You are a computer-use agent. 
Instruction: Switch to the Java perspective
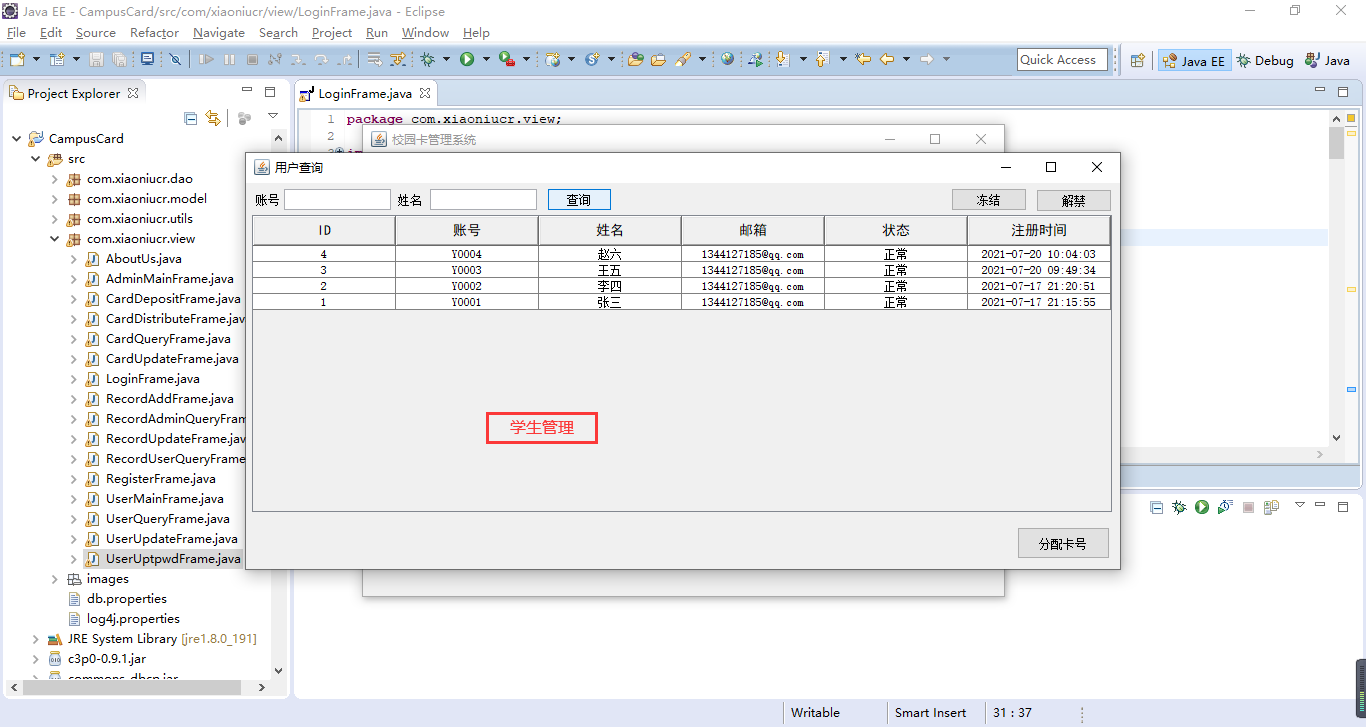tap(1328, 61)
